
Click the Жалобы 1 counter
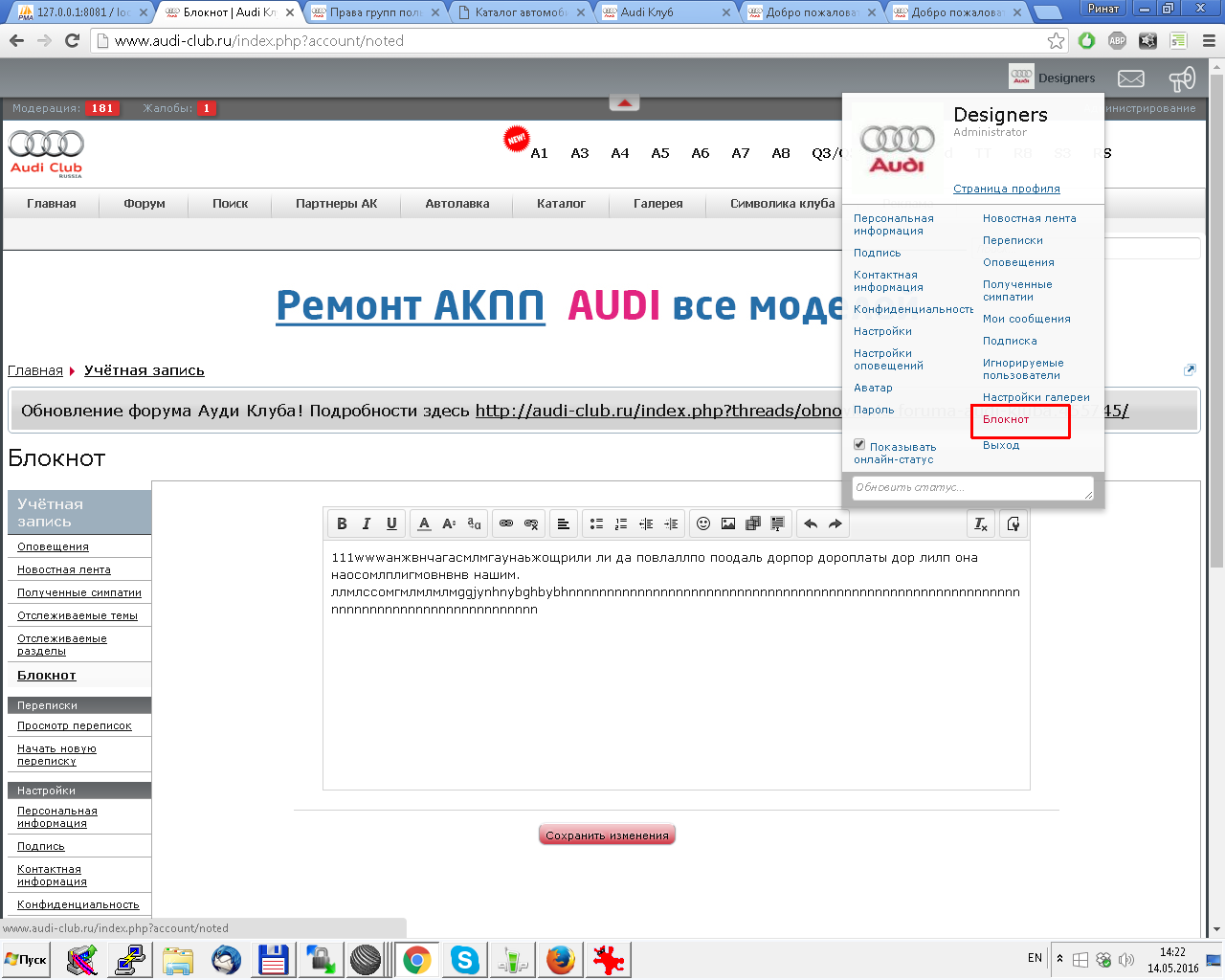click(x=178, y=108)
